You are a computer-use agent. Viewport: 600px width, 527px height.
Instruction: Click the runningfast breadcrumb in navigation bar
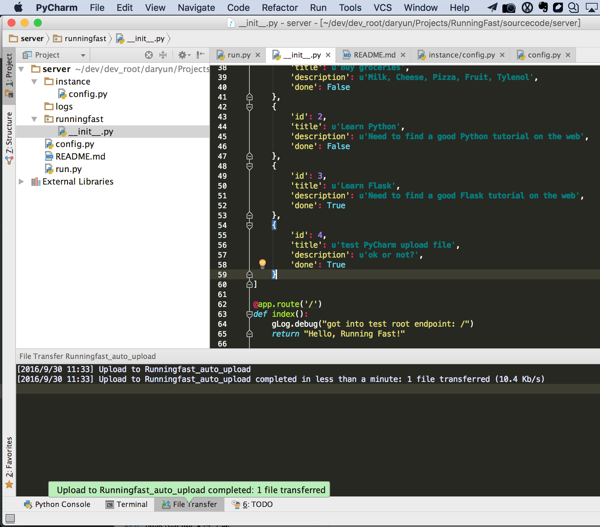tap(83, 39)
